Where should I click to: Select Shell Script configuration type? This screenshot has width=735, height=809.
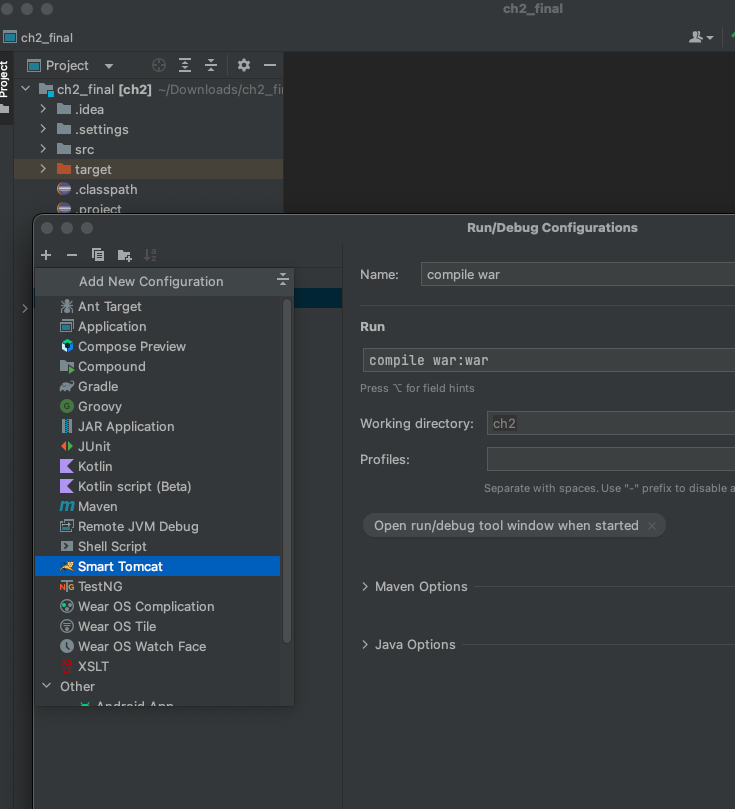(x=157, y=546)
